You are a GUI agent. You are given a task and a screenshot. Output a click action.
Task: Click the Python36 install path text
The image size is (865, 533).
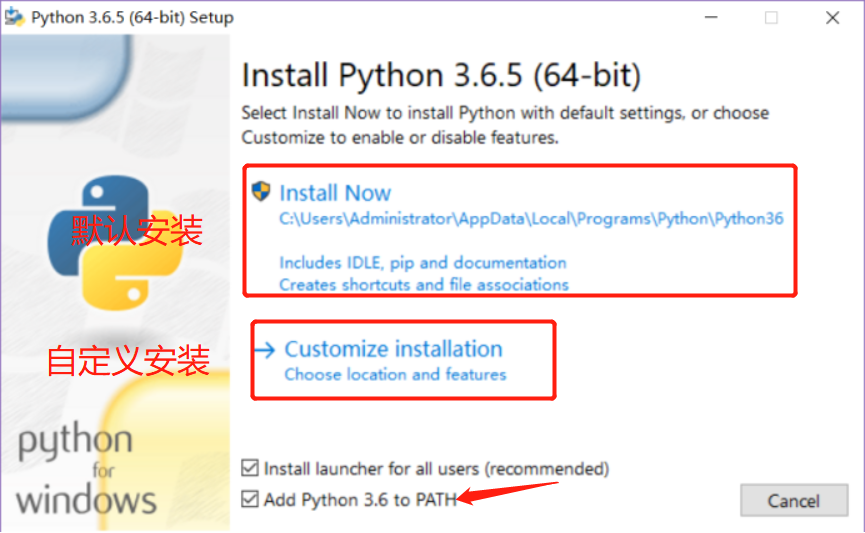(x=531, y=219)
